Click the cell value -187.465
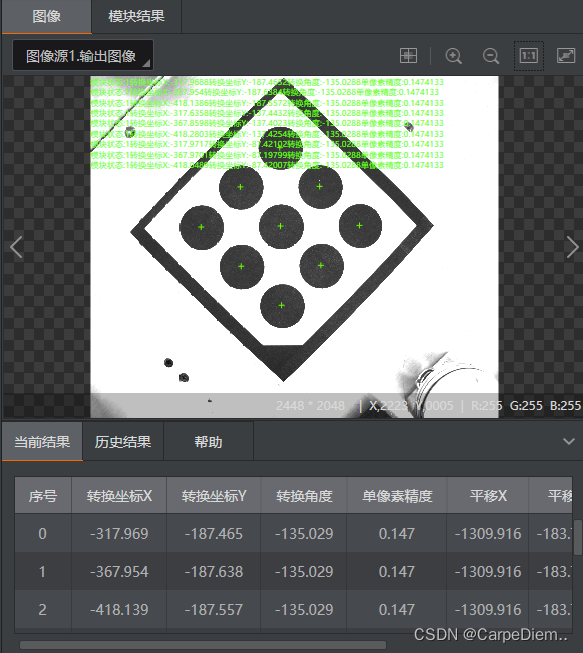 [x=214, y=533]
